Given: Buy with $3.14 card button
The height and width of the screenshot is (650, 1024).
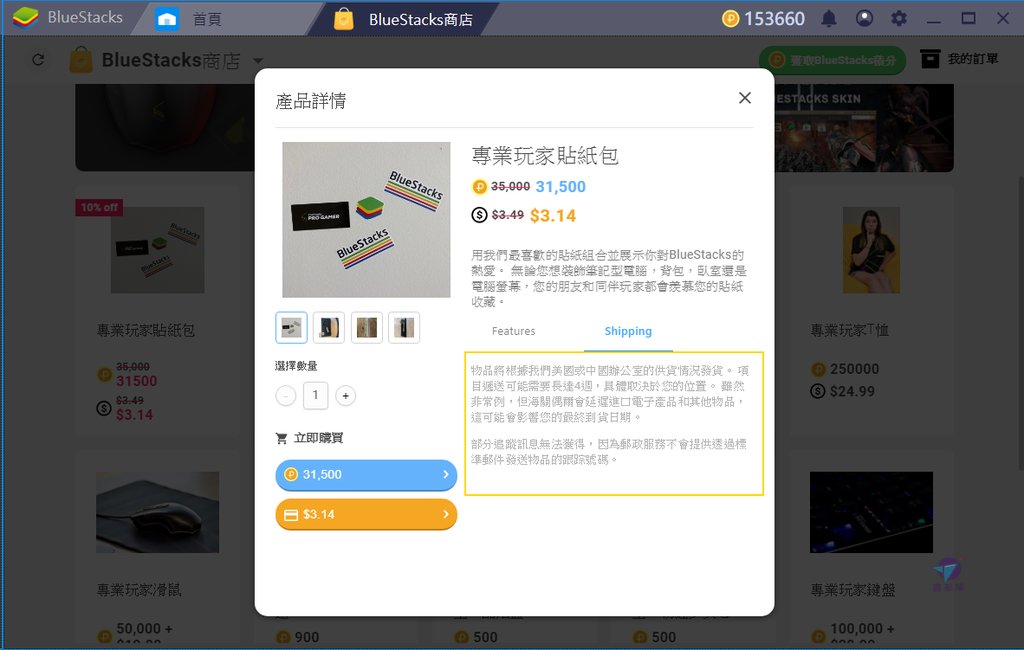Looking at the screenshot, I should coord(366,515).
